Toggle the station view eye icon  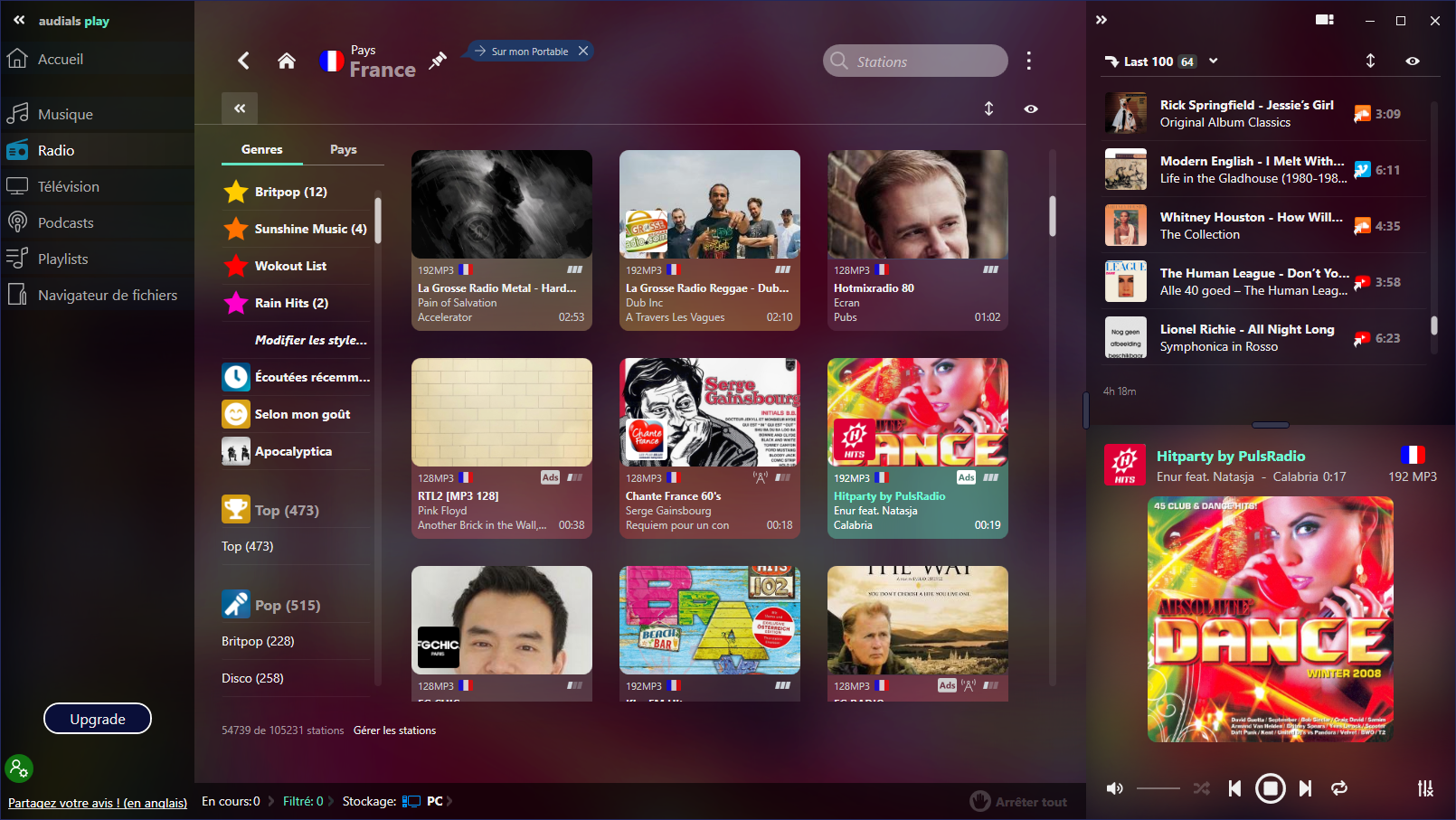(x=1031, y=108)
